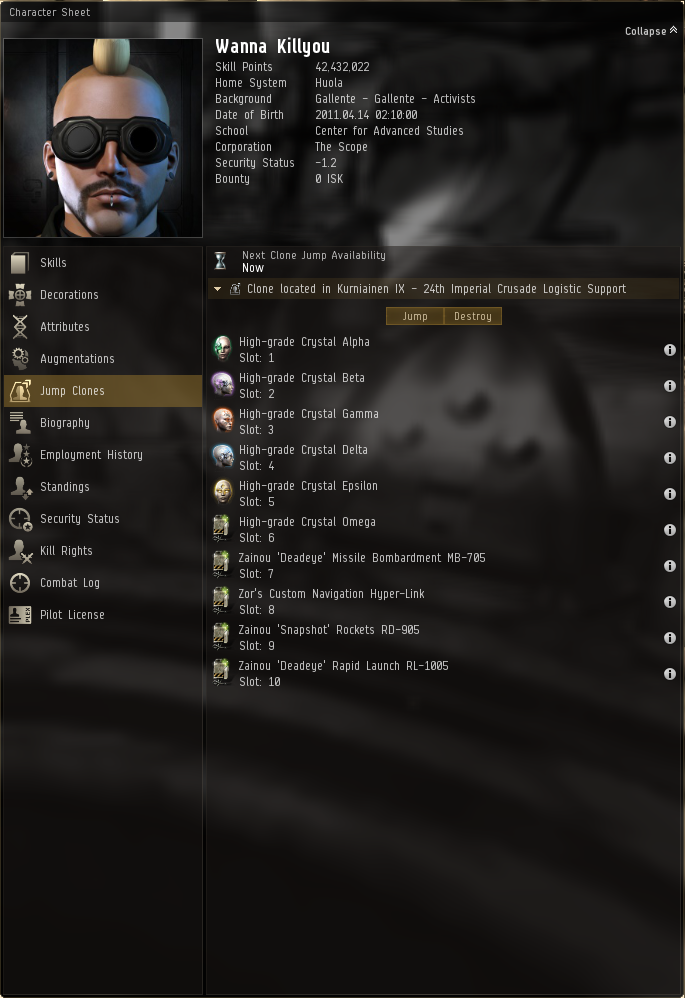Click the Destroy clone button
685x998 pixels.
click(x=473, y=316)
